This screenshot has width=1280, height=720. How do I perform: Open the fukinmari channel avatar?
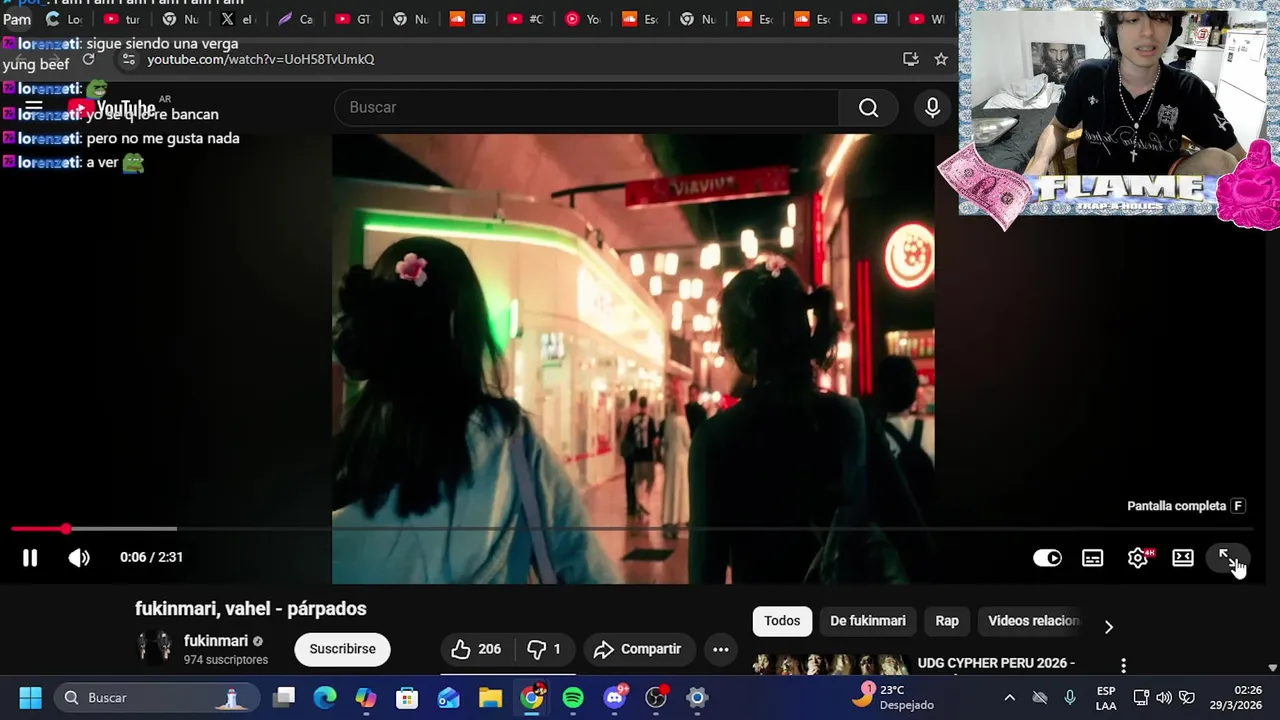pyautogui.click(x=155, y=648)
